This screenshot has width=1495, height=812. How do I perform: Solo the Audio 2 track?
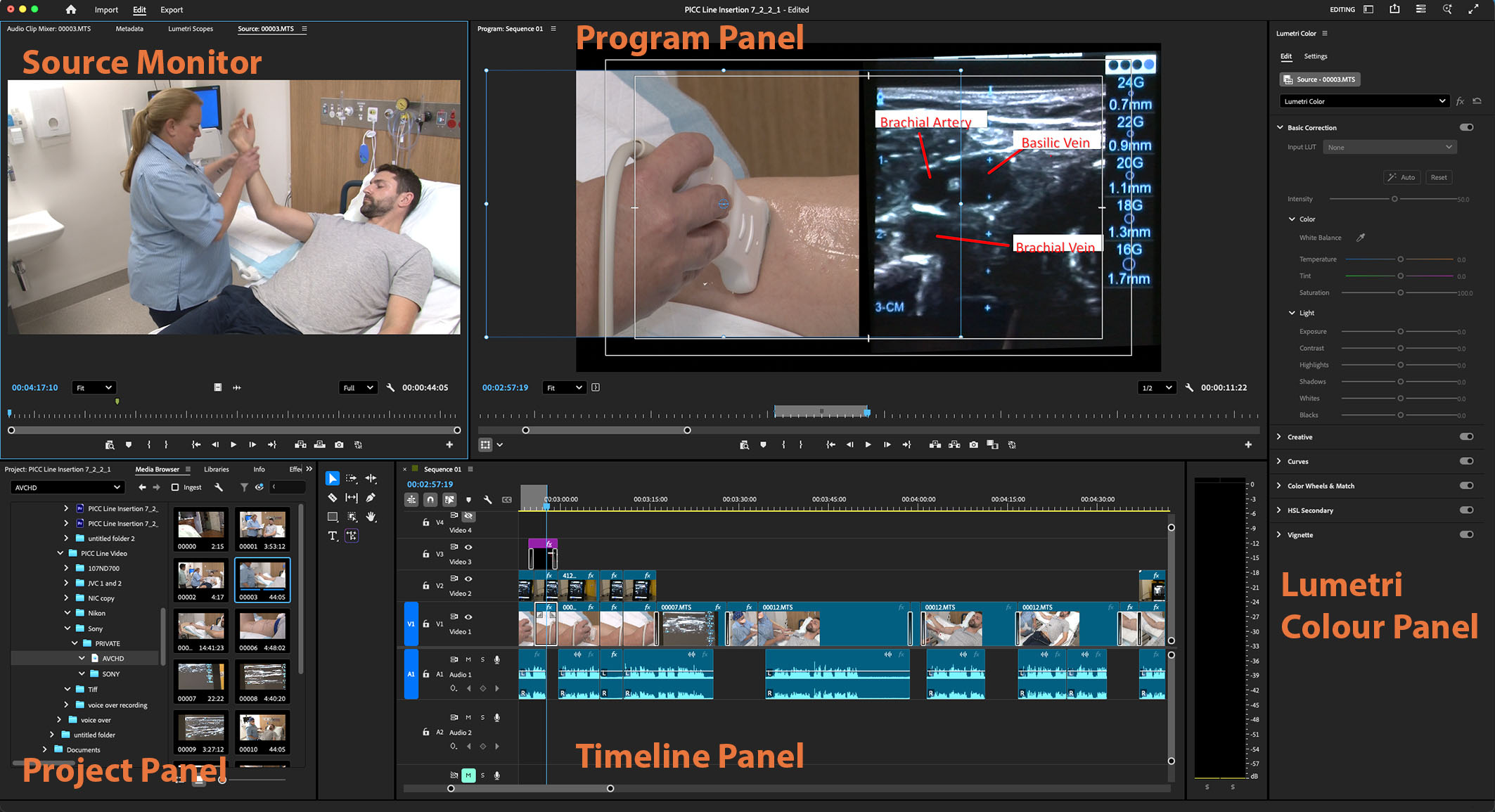click(x=482, y=717)
